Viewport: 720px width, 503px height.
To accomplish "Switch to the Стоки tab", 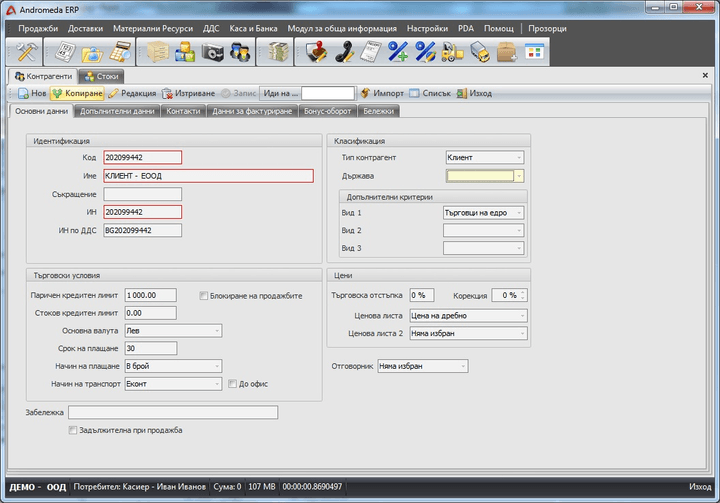I will pos(101,76).
